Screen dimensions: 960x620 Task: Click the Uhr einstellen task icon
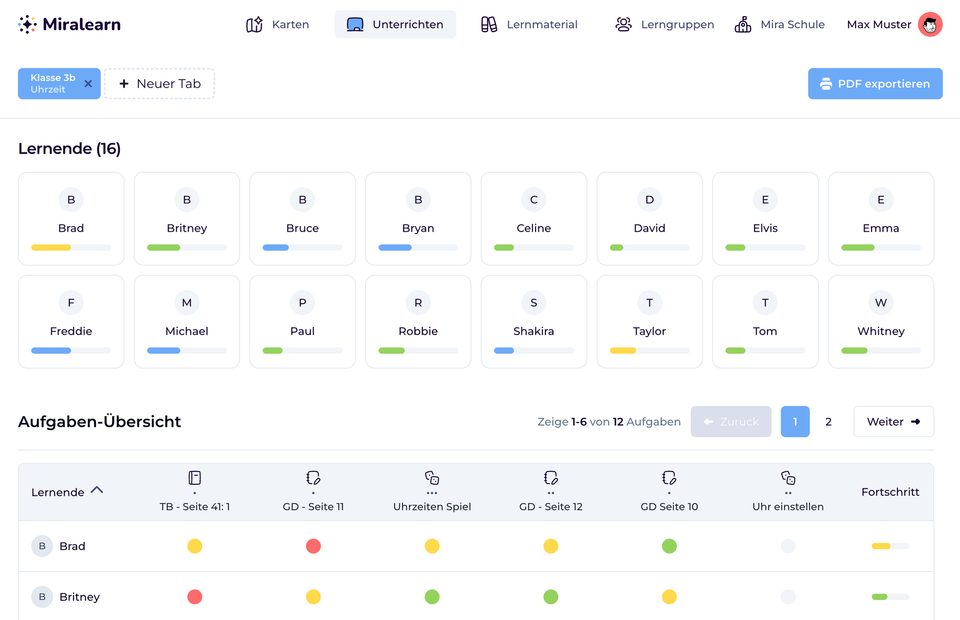[x=788, y=478]
